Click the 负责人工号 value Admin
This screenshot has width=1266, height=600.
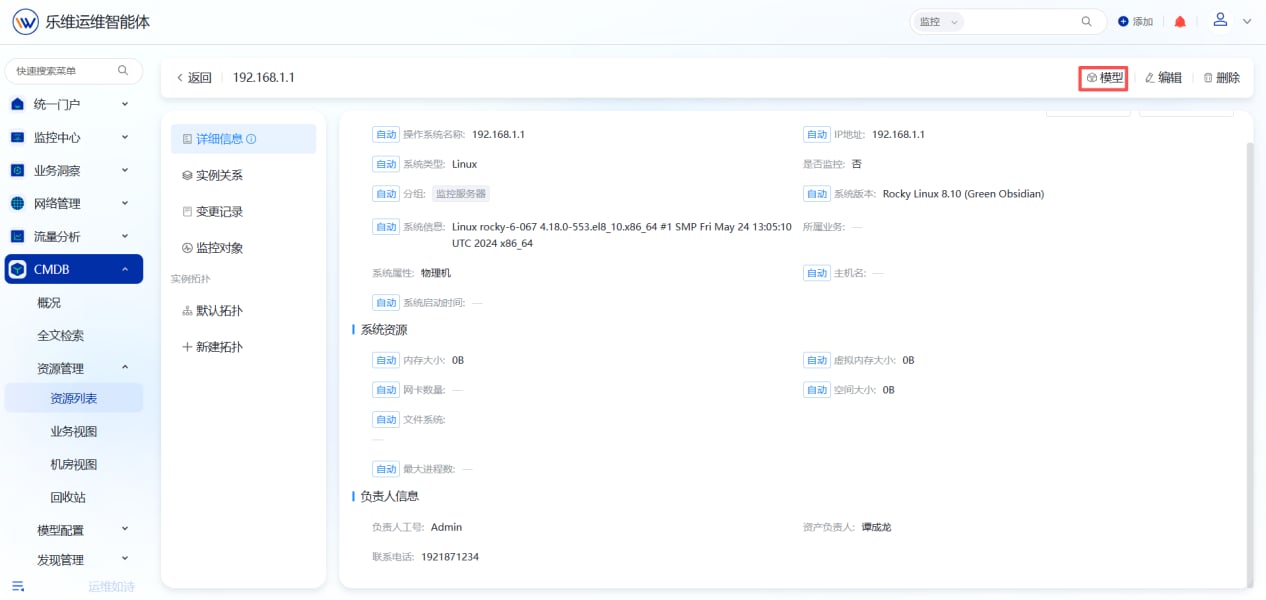[x=446, y=527]
